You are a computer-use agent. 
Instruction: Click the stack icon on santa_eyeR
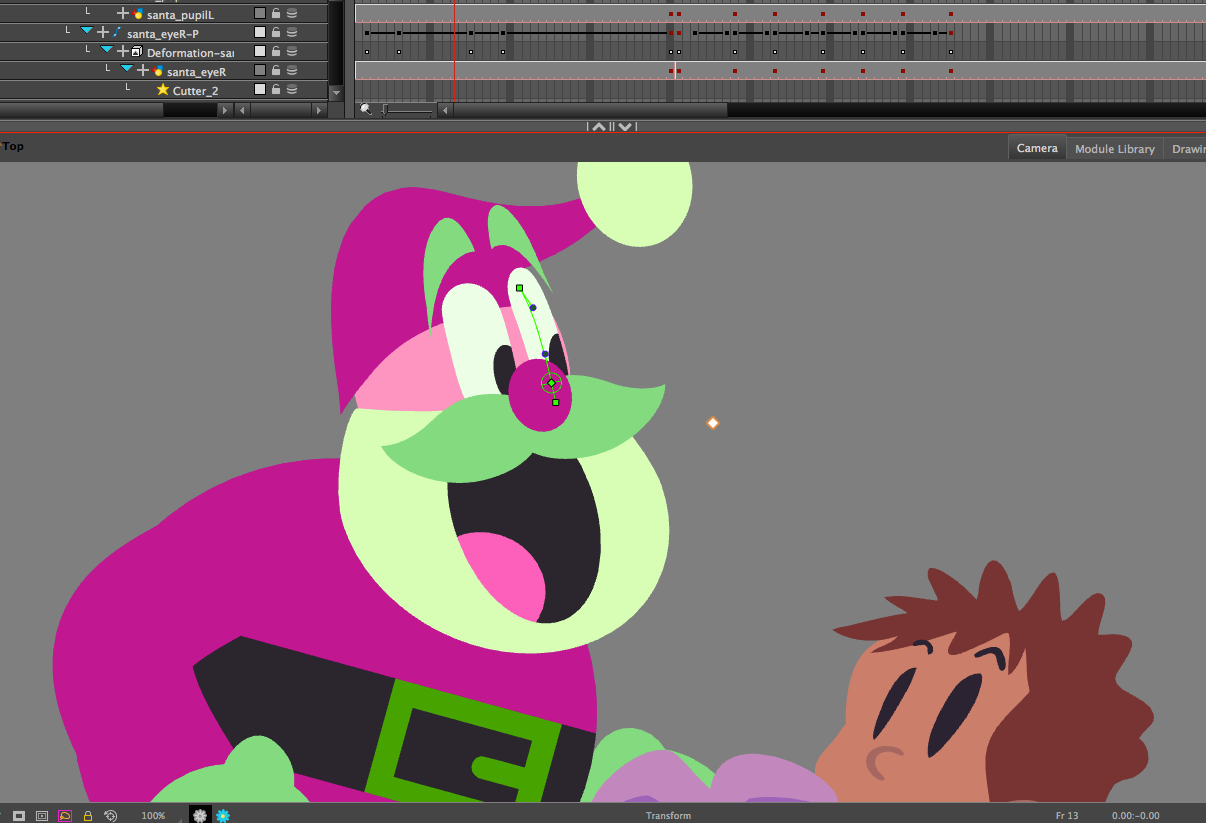coord(292,71)
